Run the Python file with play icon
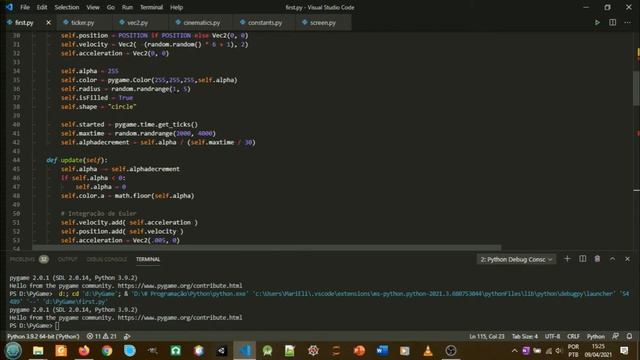The image size is (640, 360). point(597,22)
